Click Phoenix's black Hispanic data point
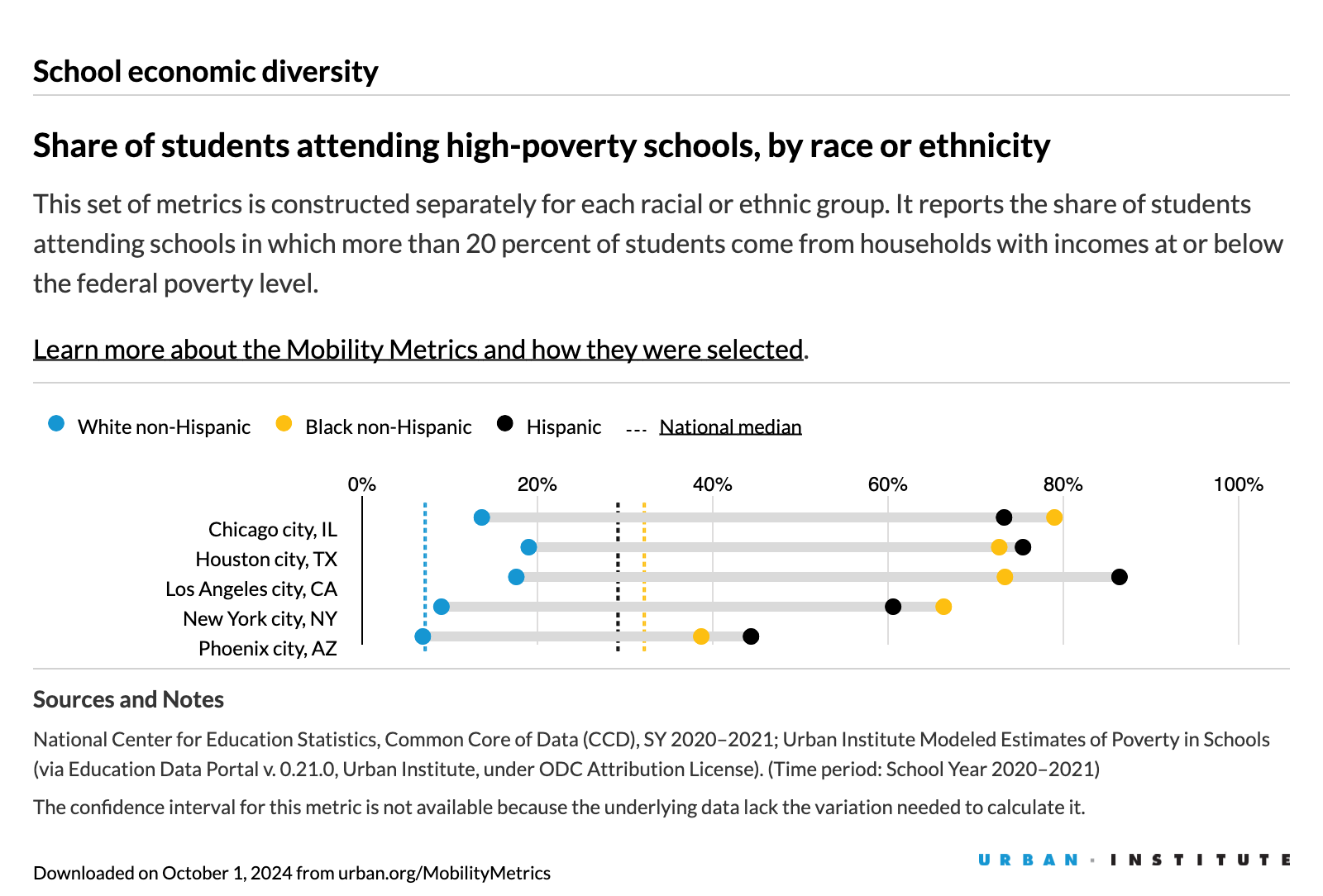 [x=751, y=636]
